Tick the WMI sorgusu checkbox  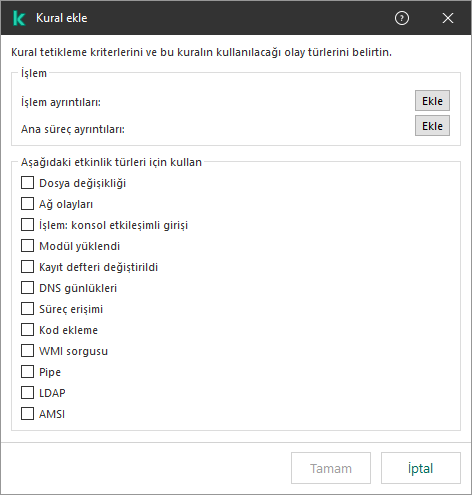pyautogui.click(x=27, y=351)
